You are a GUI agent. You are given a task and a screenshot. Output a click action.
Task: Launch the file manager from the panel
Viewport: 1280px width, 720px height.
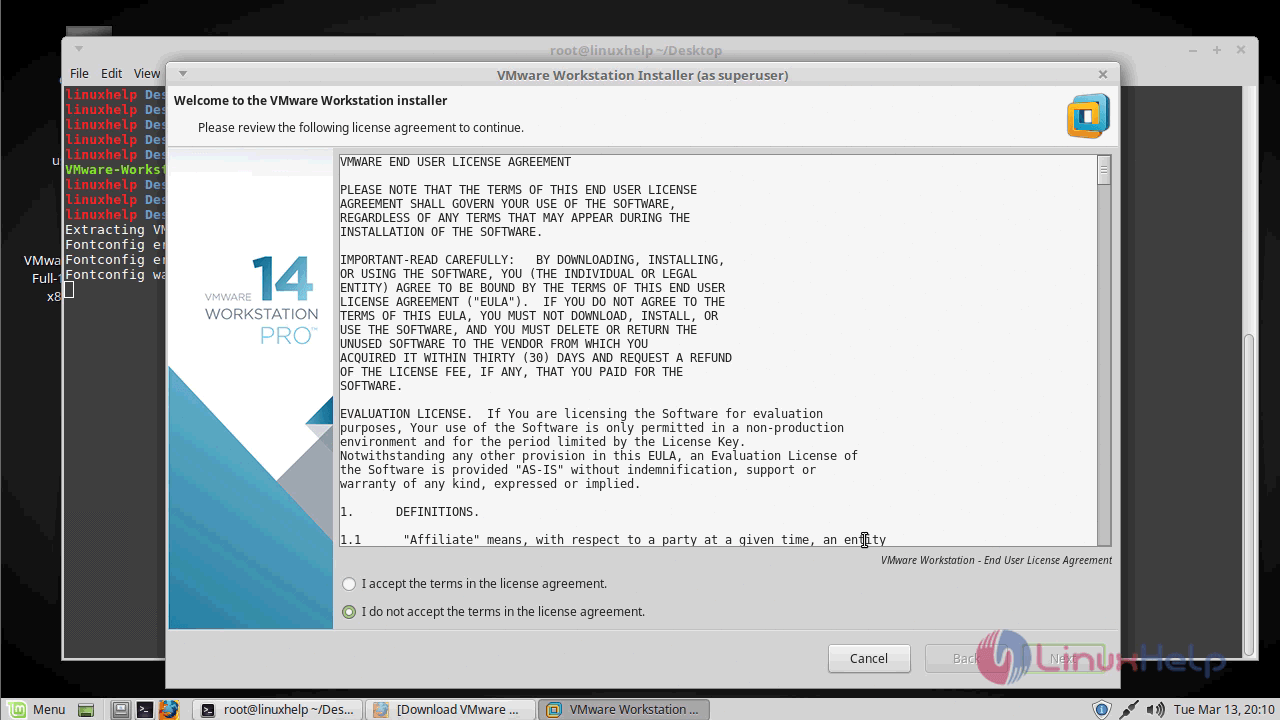click(x=121, y=710)
